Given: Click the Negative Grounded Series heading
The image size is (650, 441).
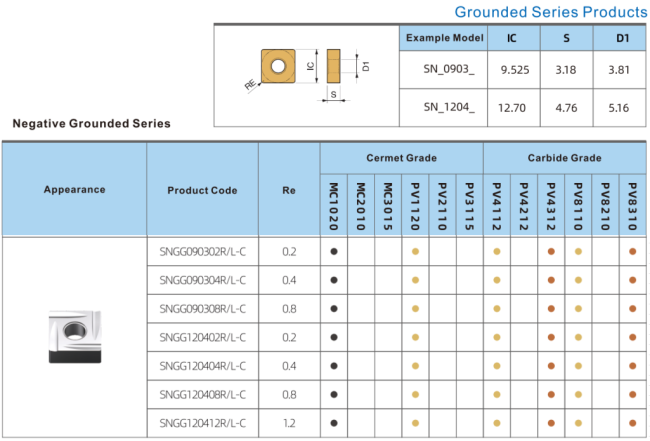Looking at the screenshot, I should click(x=91, y=124).
